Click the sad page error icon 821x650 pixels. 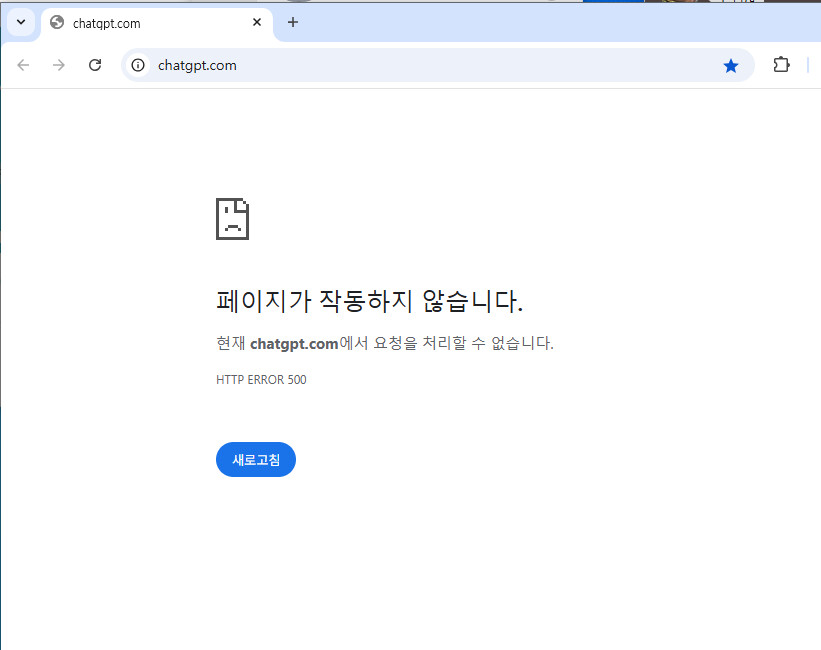point(232,219)
